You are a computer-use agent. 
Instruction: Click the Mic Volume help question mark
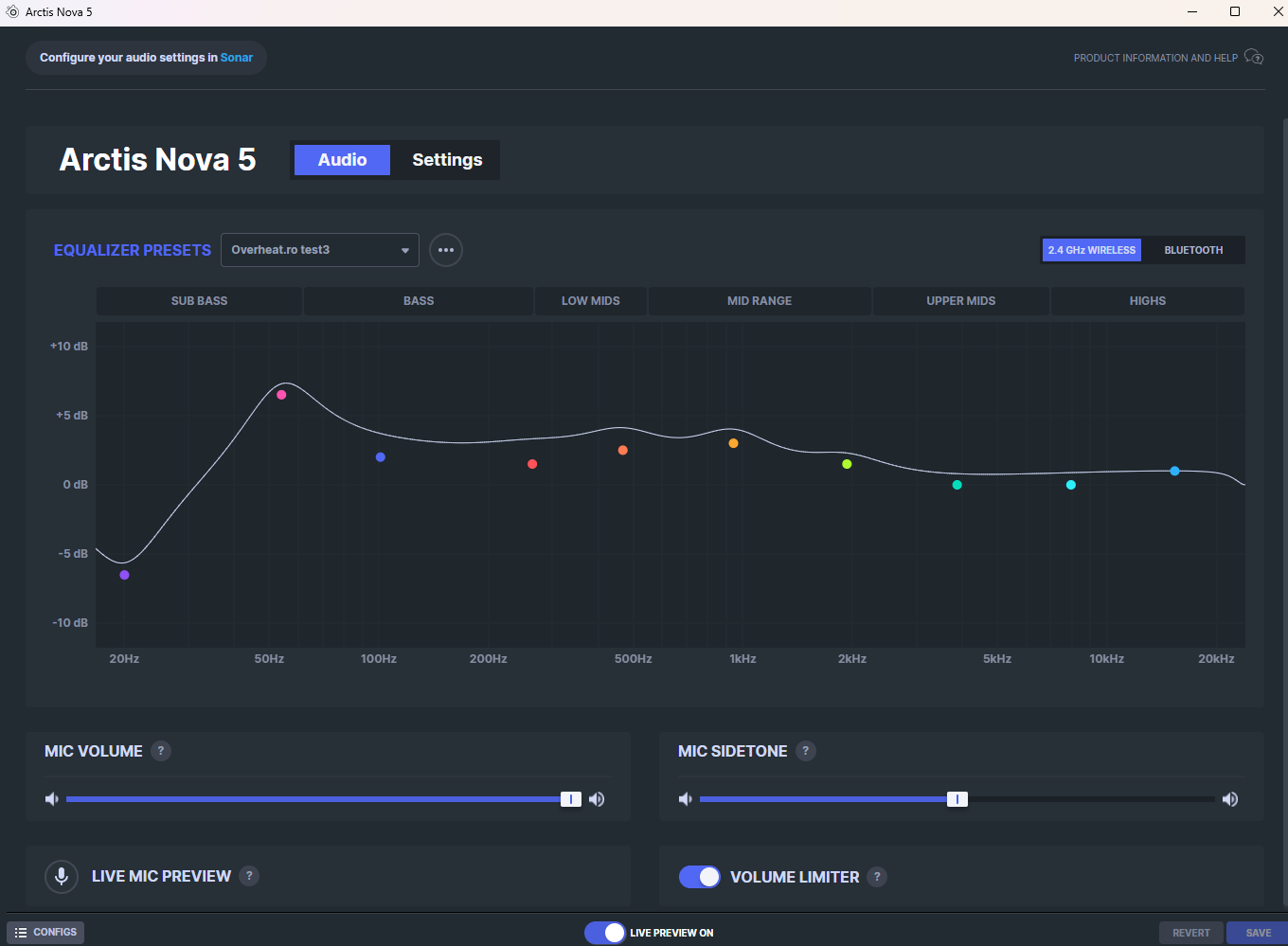161,751
